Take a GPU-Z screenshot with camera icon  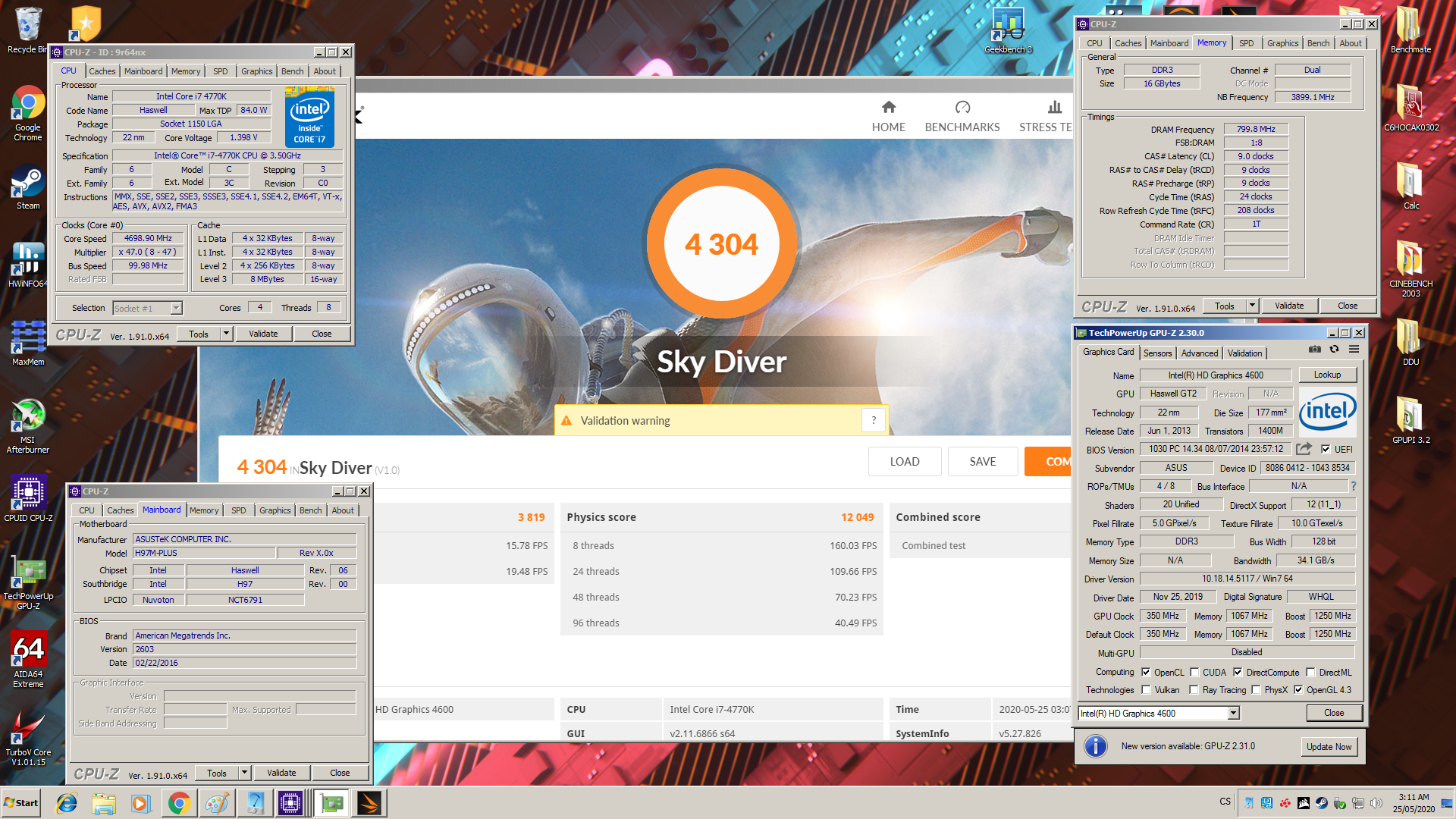point(1315,350)
